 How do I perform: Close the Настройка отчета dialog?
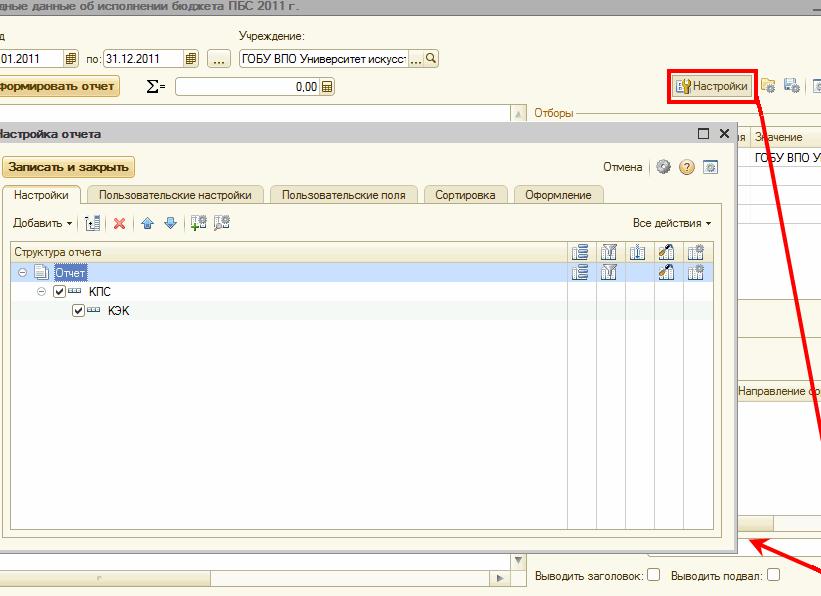click(x=725, y=134)
